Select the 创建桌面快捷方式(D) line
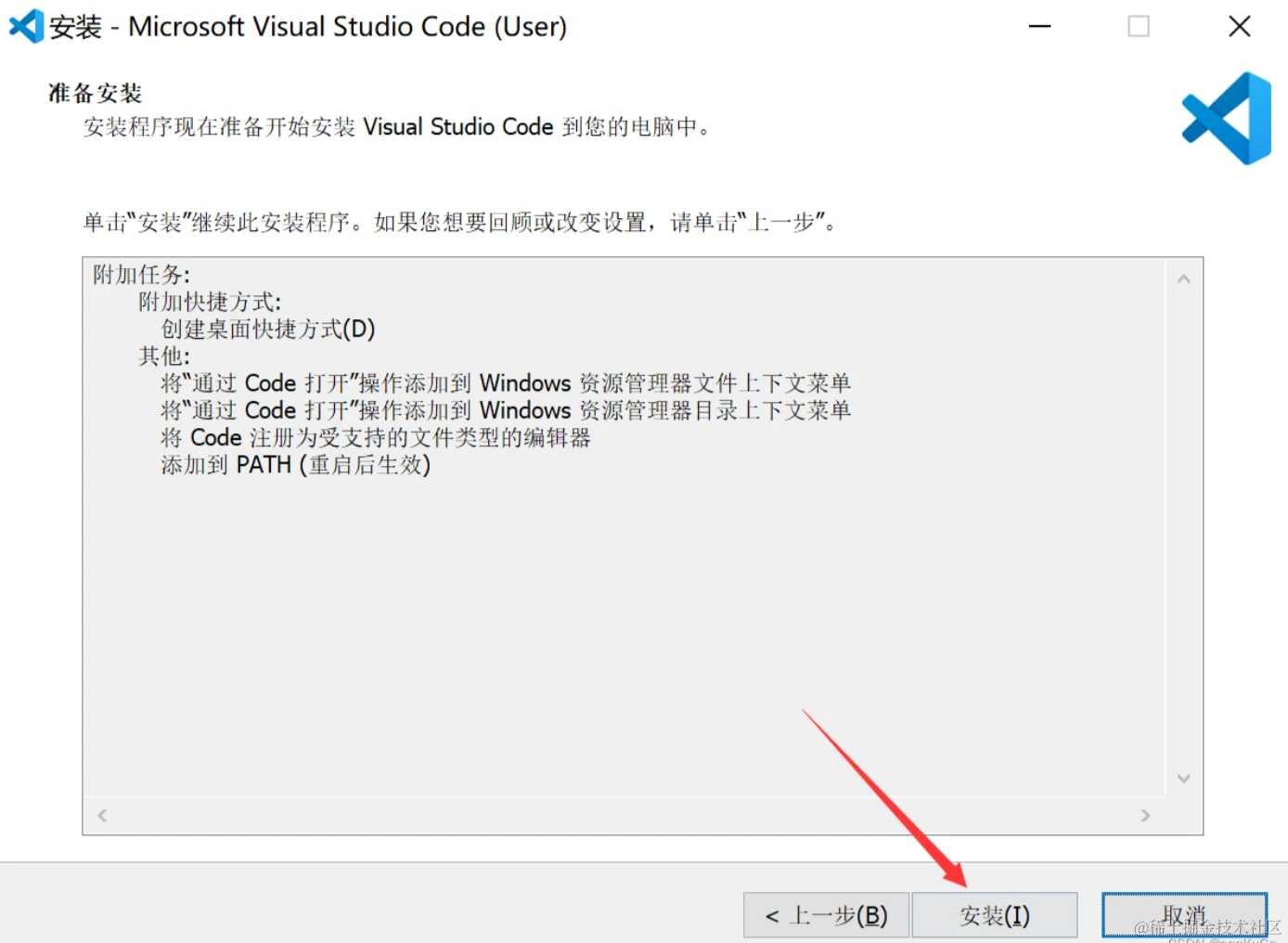Screen dimensions: 1288x943 267,329
